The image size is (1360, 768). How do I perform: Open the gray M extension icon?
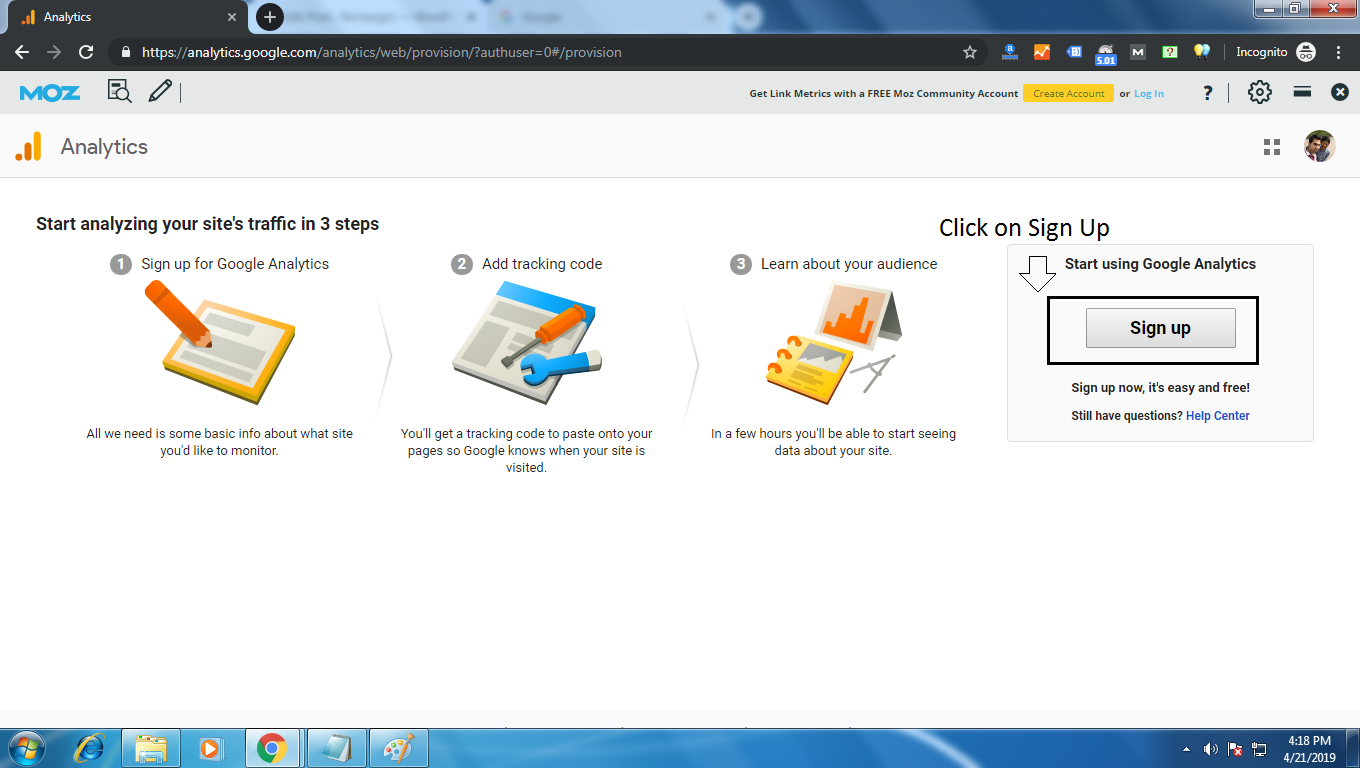(1138, 52)
